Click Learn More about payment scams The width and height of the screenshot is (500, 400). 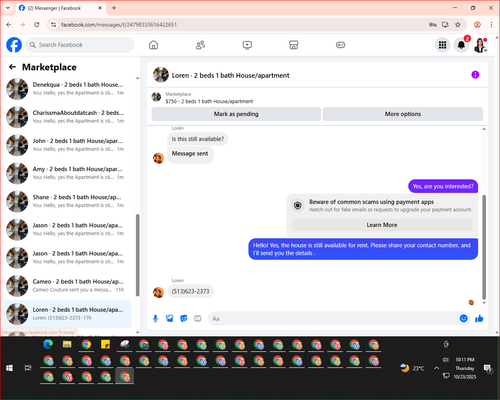coord(382,225)
